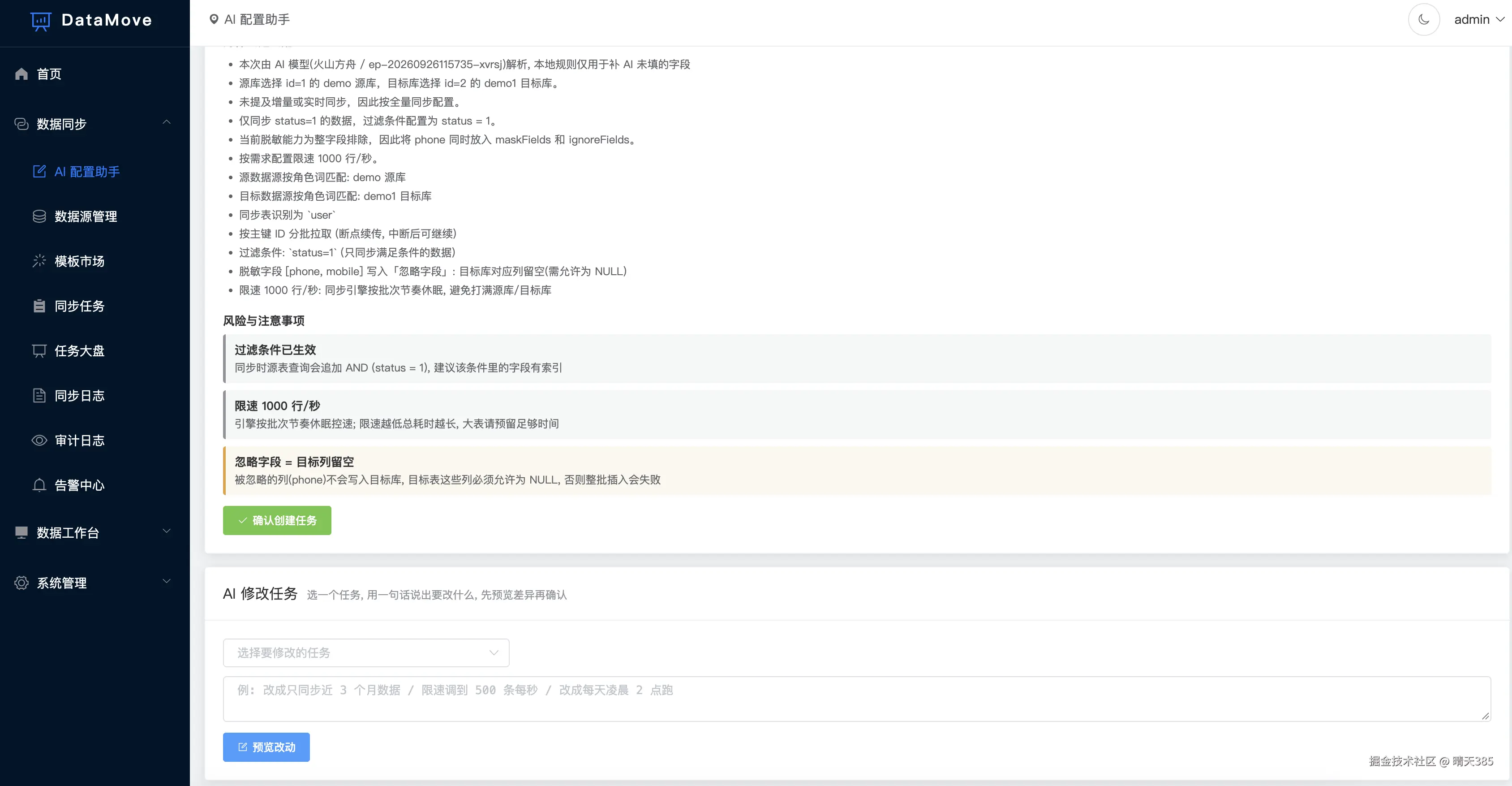1512x786 pixels.
Task: Click the 同步日志 document icon
Action: click(x=39, y=395)
